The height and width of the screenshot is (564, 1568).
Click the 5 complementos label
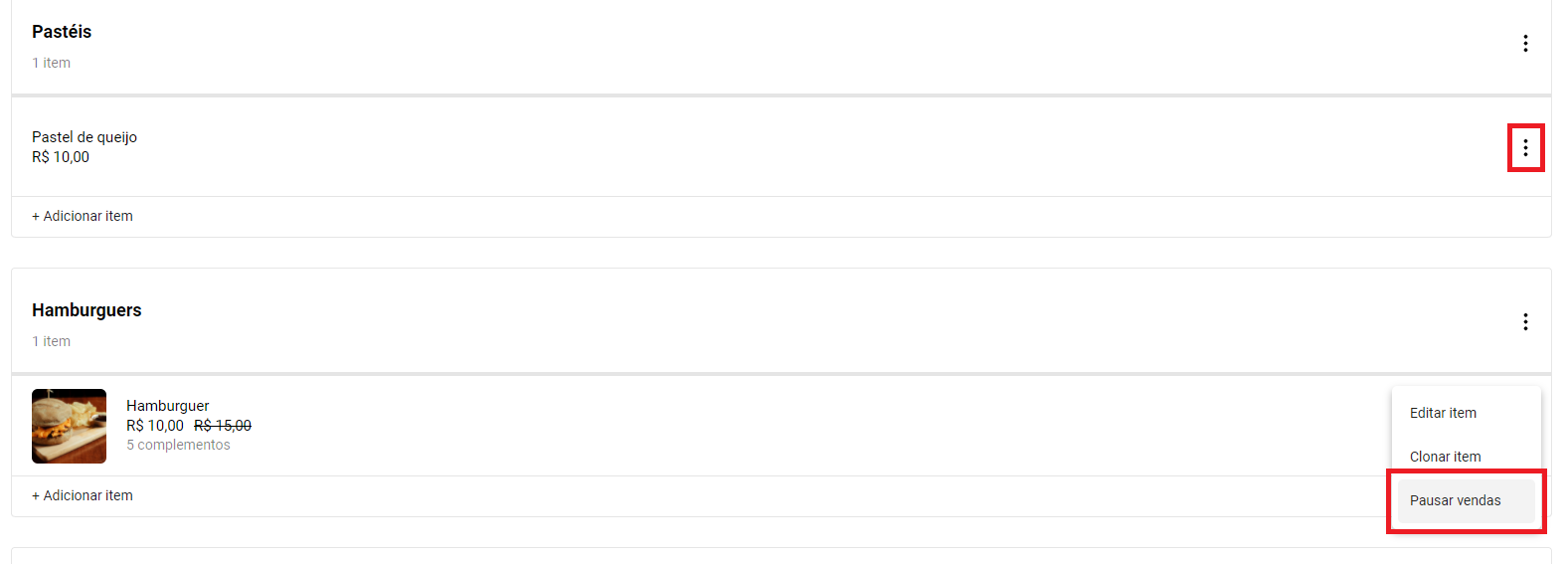point(178,445)
